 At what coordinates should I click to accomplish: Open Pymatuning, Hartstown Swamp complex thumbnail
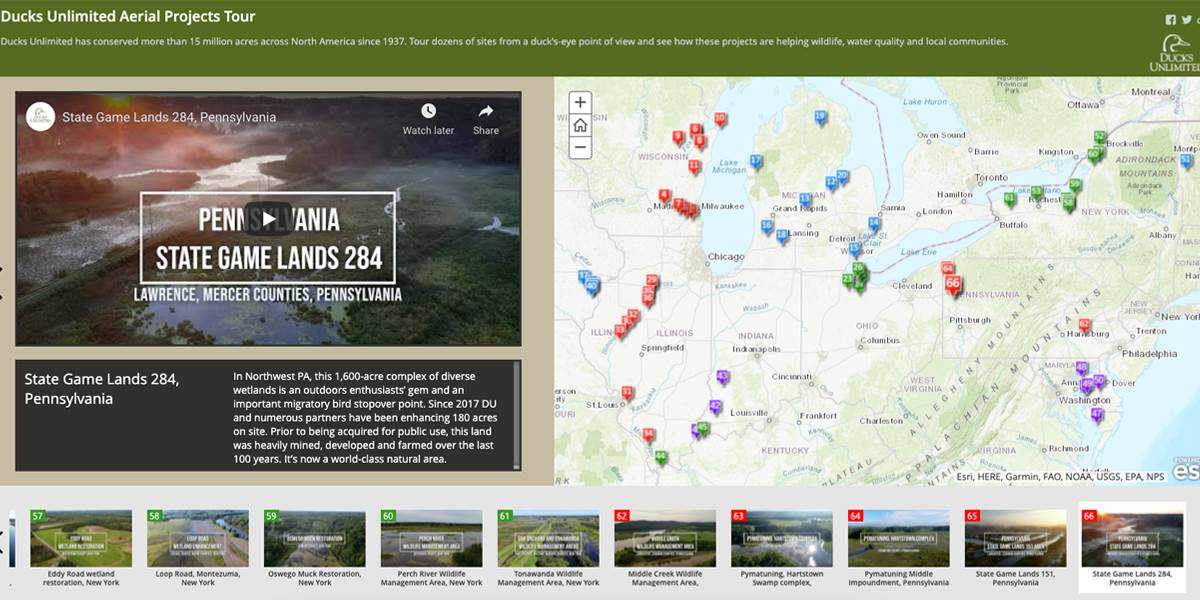click(782, 547)
